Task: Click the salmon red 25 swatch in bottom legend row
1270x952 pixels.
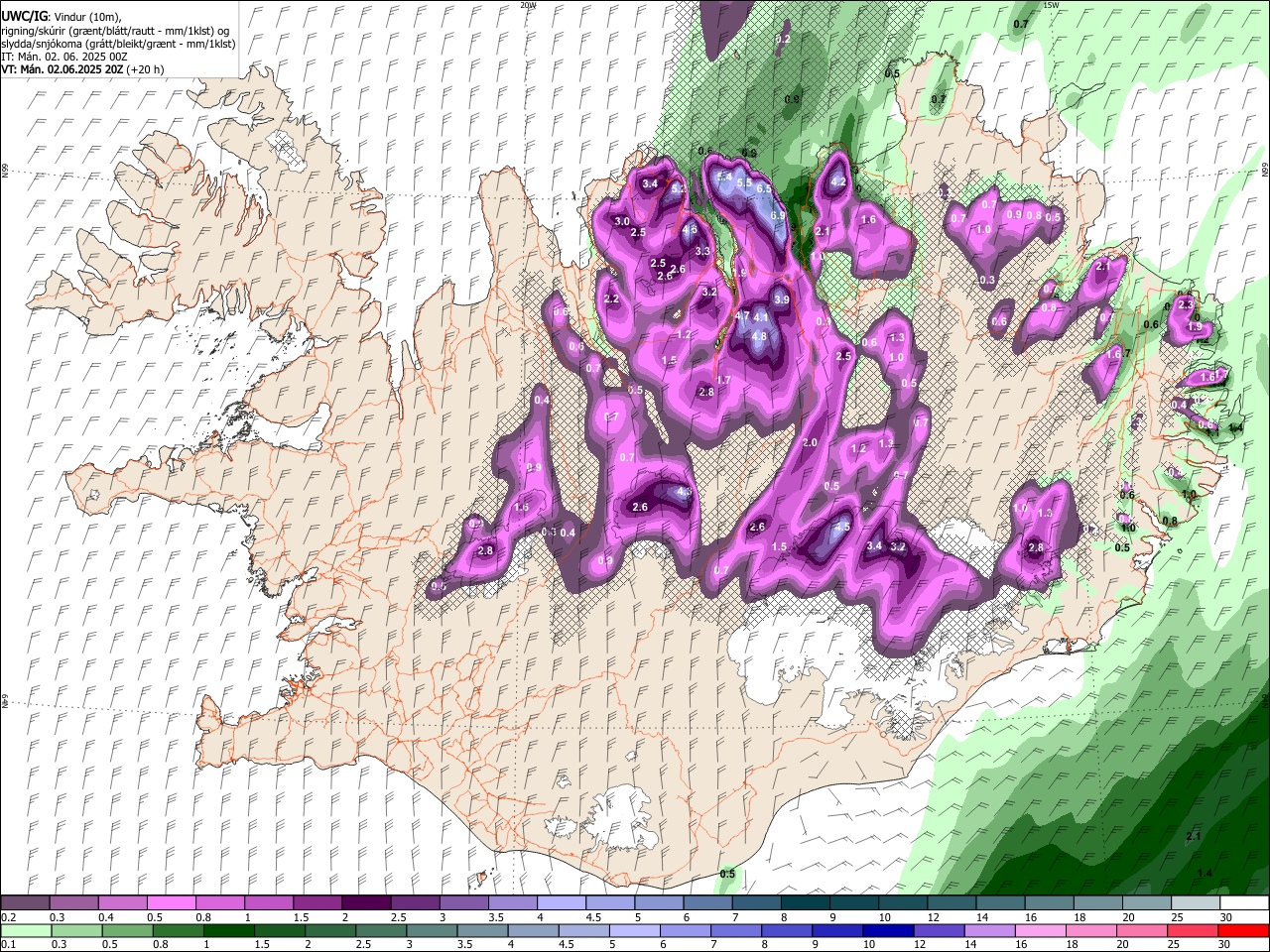Action: click(1193, 930)
